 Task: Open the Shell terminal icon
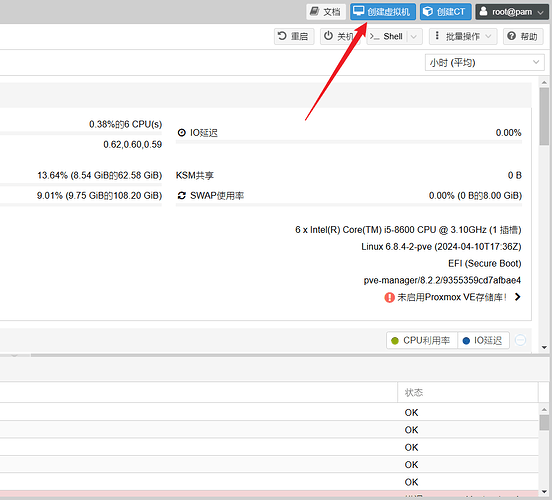374,36
